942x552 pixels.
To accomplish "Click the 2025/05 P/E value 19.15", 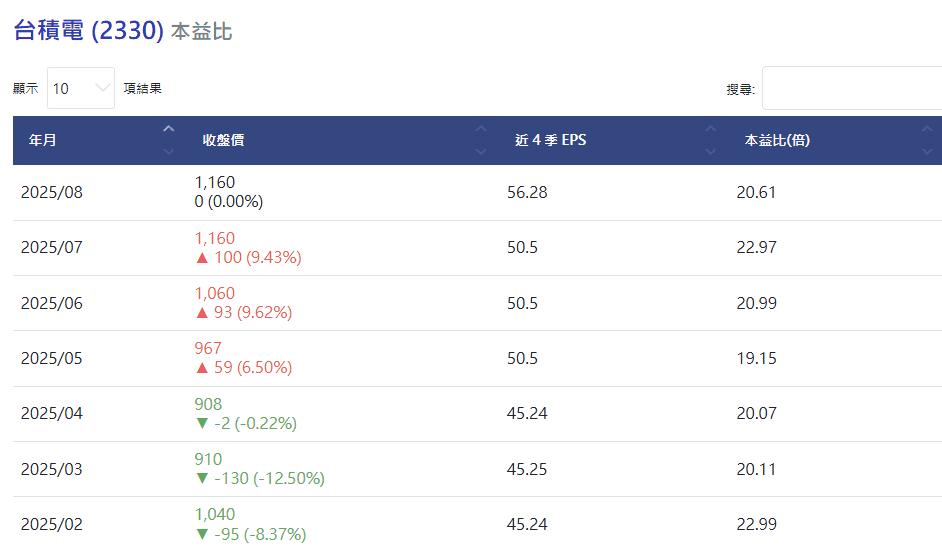I will [x=756, y=358].
